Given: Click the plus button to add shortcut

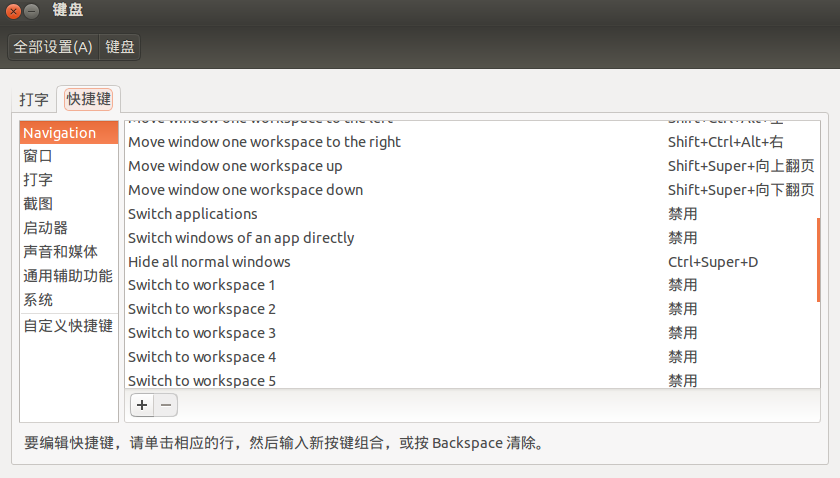Looking at the screenshot, I should click(x=142, y=405).
